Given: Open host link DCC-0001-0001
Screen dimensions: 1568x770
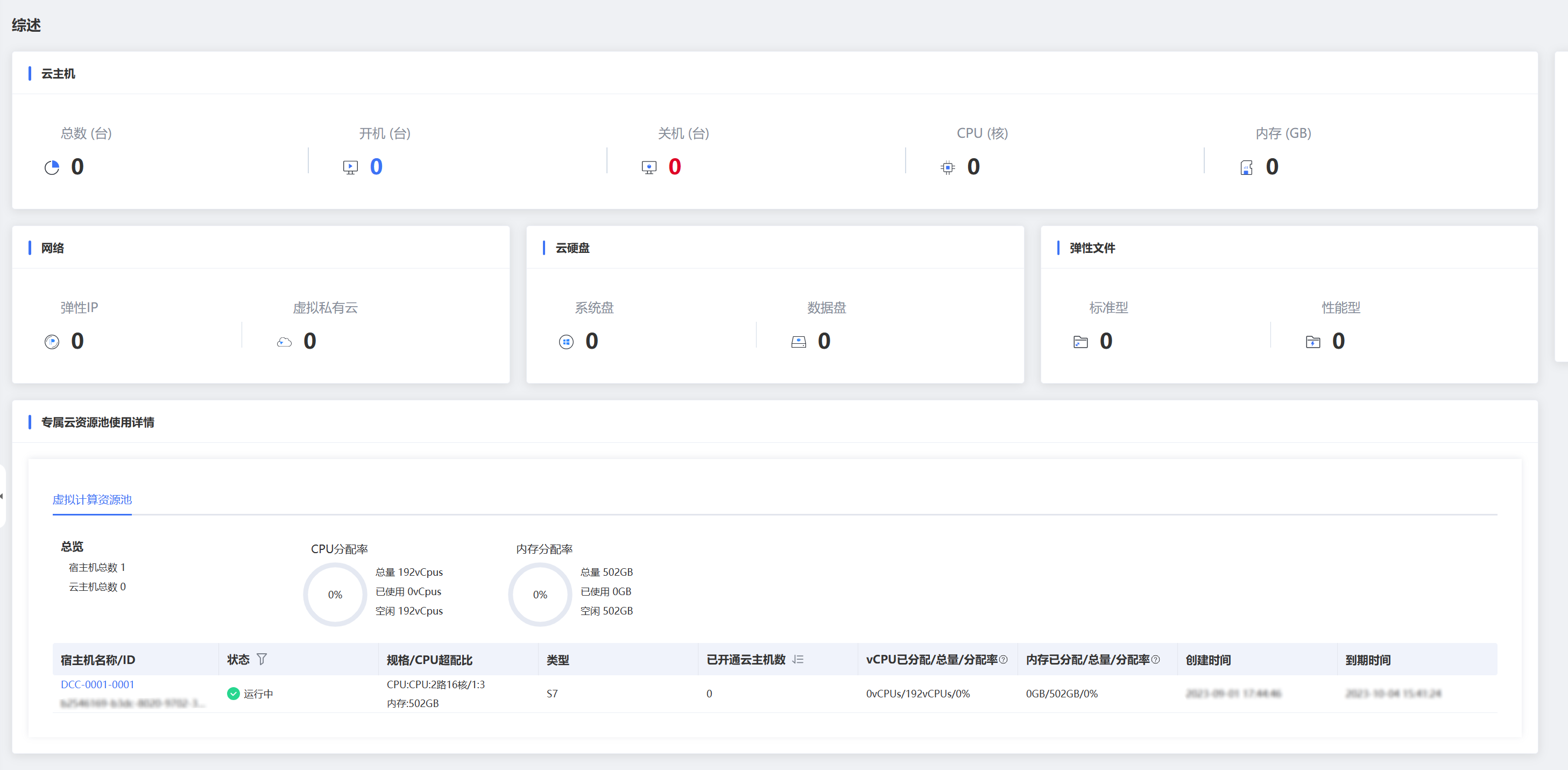Looking at the screenshot, I should (97, 684).
